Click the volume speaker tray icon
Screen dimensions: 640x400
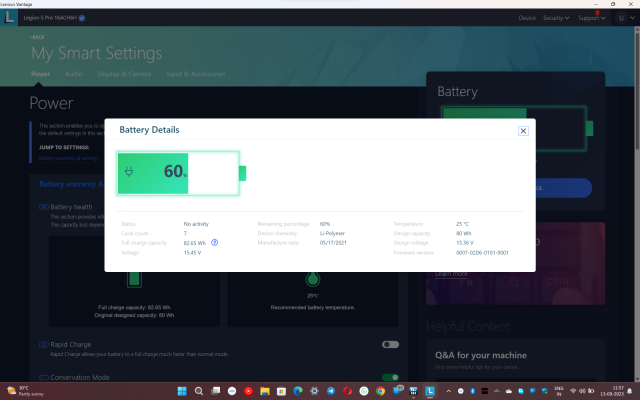(x=582, y=391)
